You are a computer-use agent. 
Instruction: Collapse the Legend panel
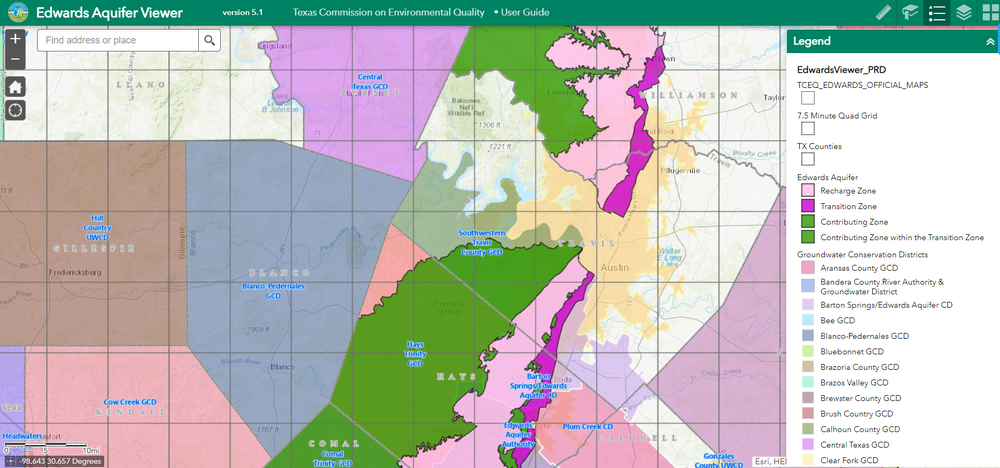990,42
